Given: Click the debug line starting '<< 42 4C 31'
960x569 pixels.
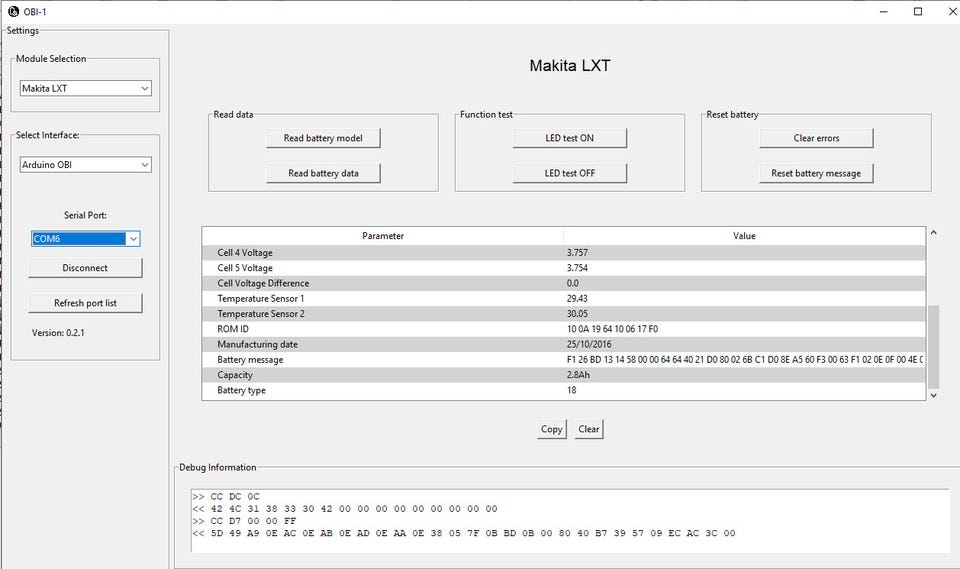Looking at the screenshot, I should point(345,509).
